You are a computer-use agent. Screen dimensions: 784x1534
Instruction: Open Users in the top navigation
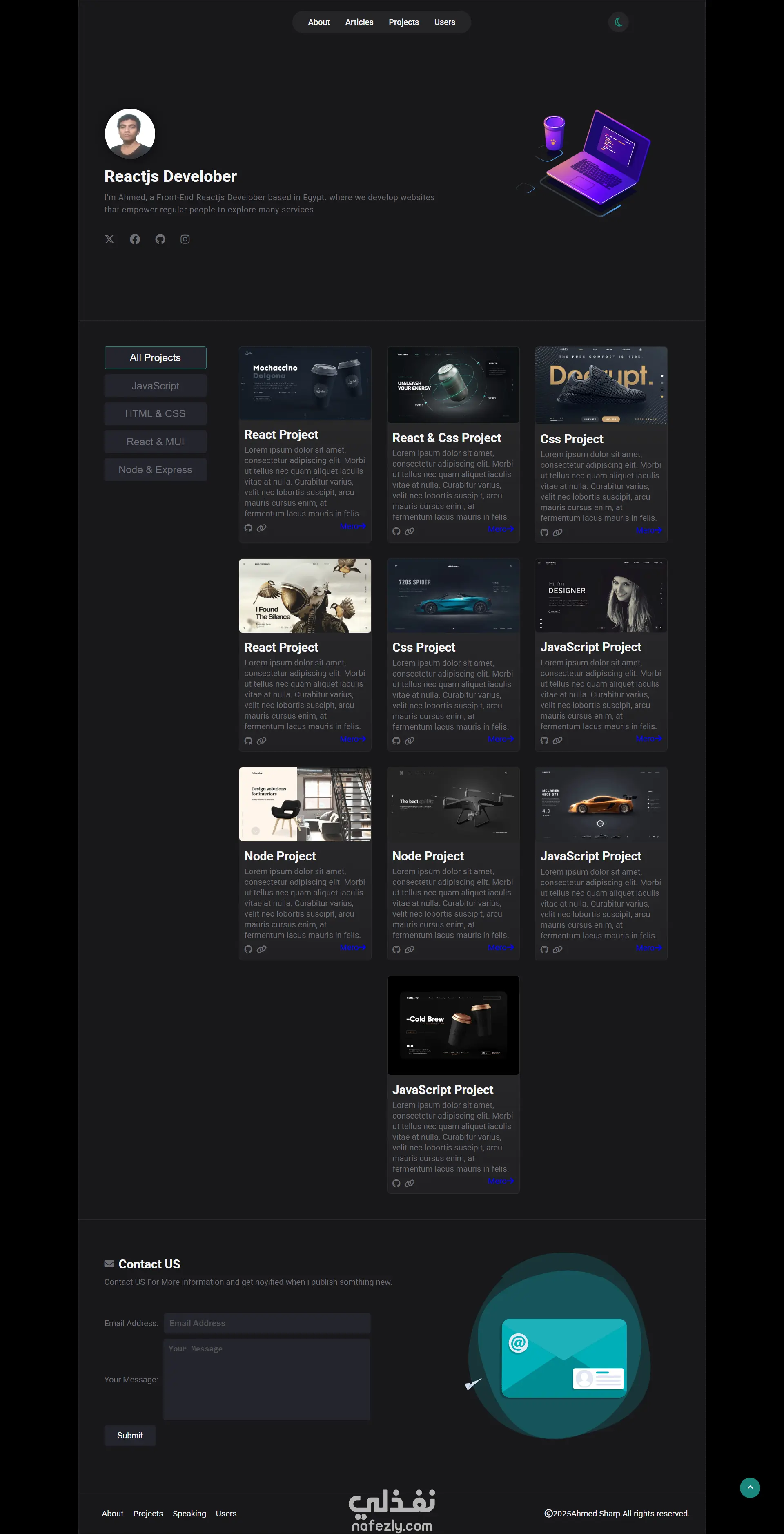point(444,22)
